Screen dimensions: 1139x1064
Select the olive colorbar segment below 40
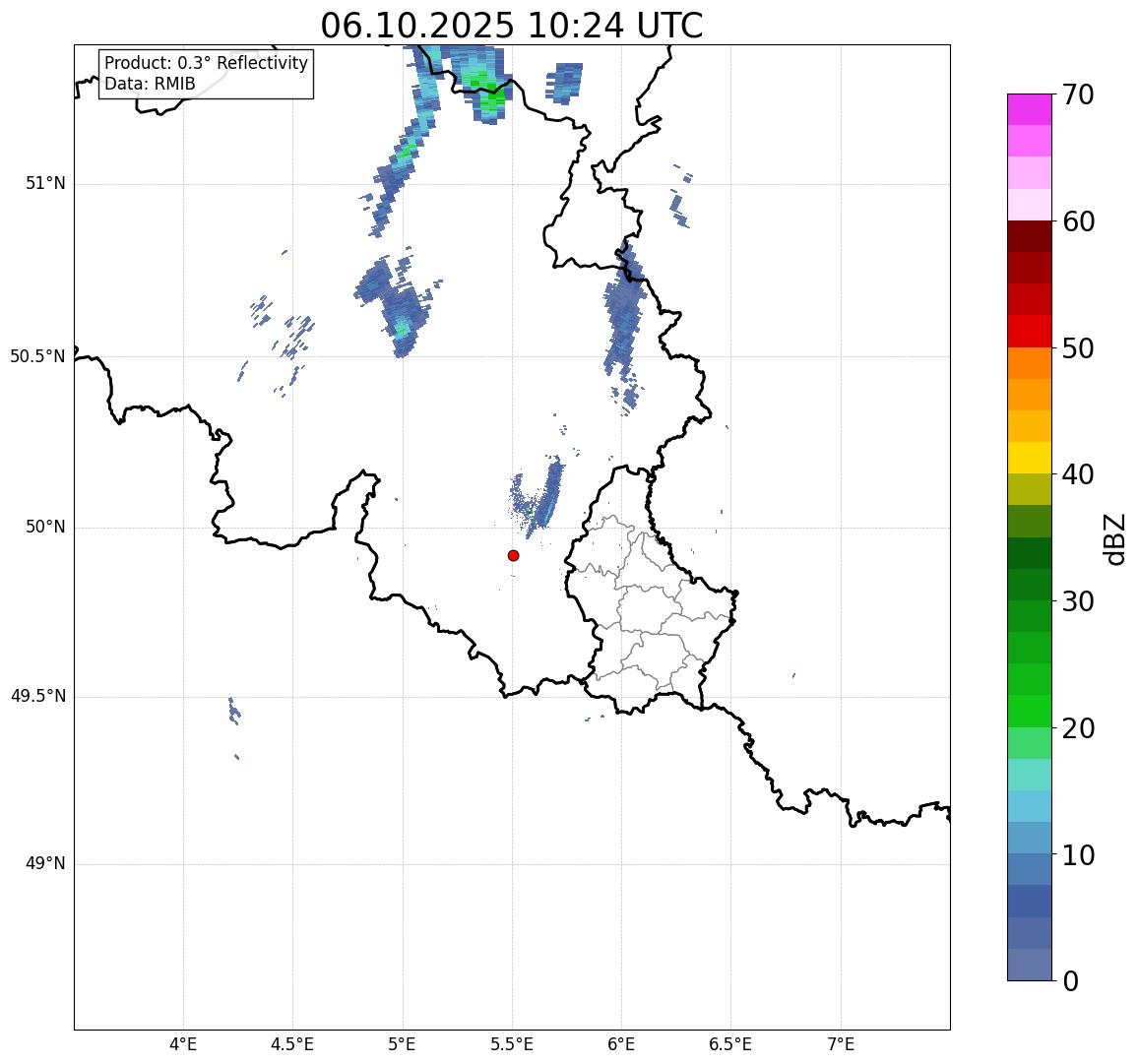click(1030, 489)
